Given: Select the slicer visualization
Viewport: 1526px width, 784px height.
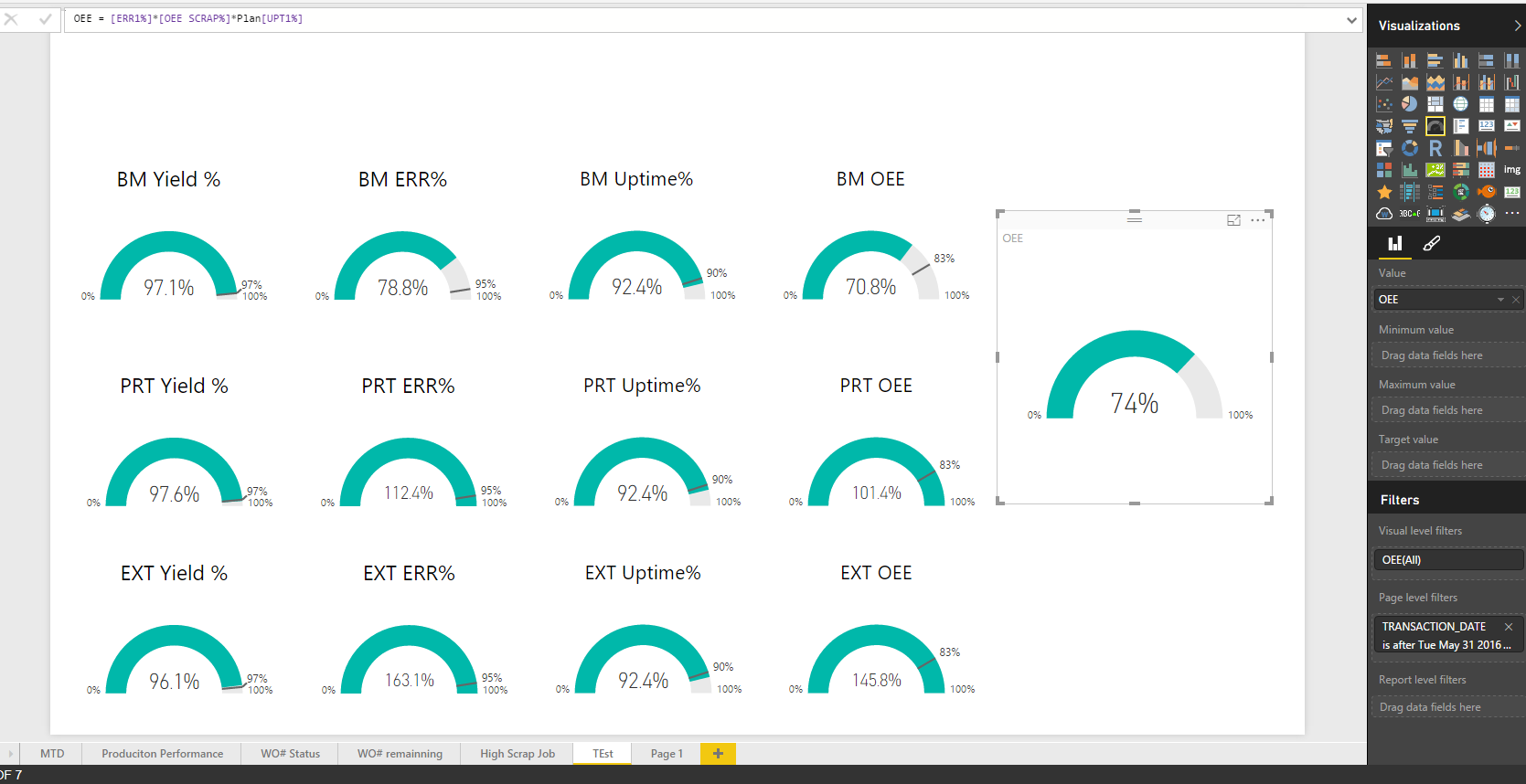Looking at the screenshot, I should [1384, 148].
